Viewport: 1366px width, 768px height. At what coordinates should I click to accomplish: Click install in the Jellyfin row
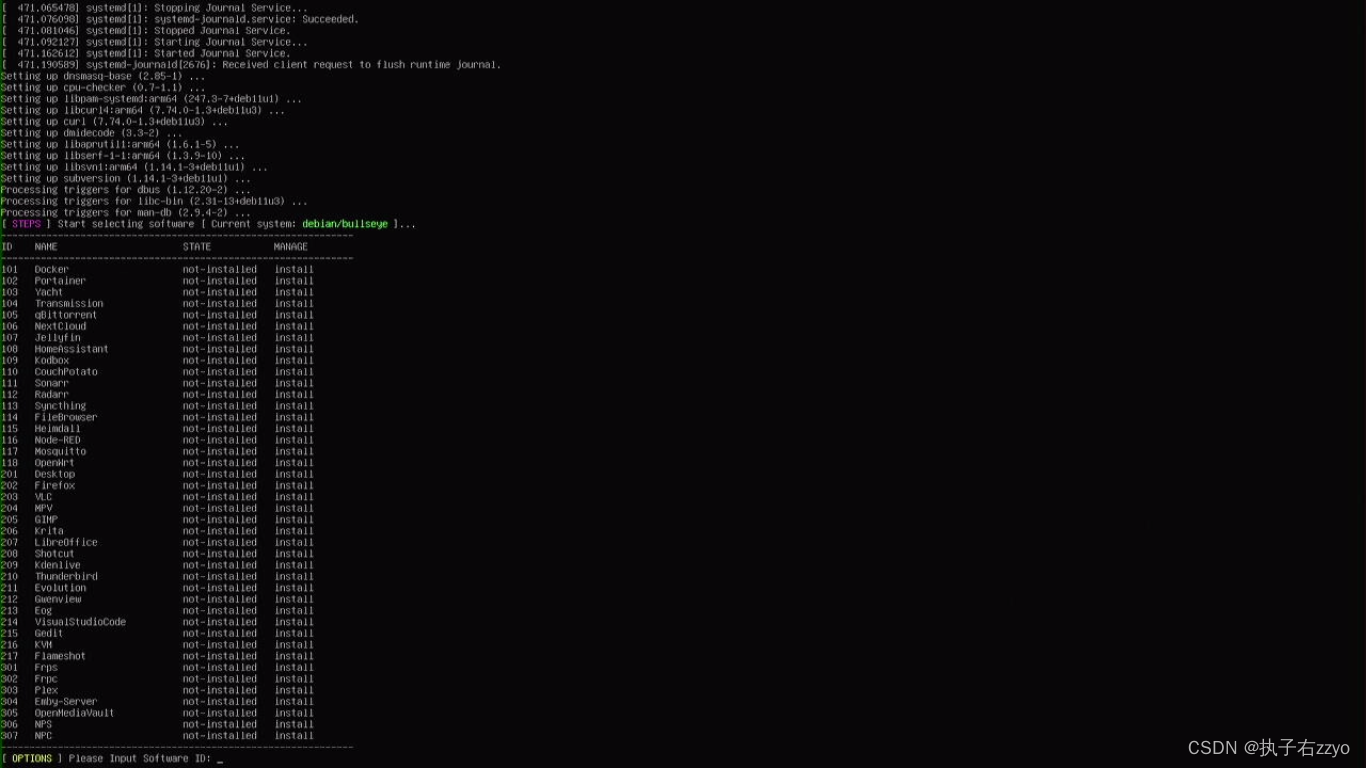294,338
